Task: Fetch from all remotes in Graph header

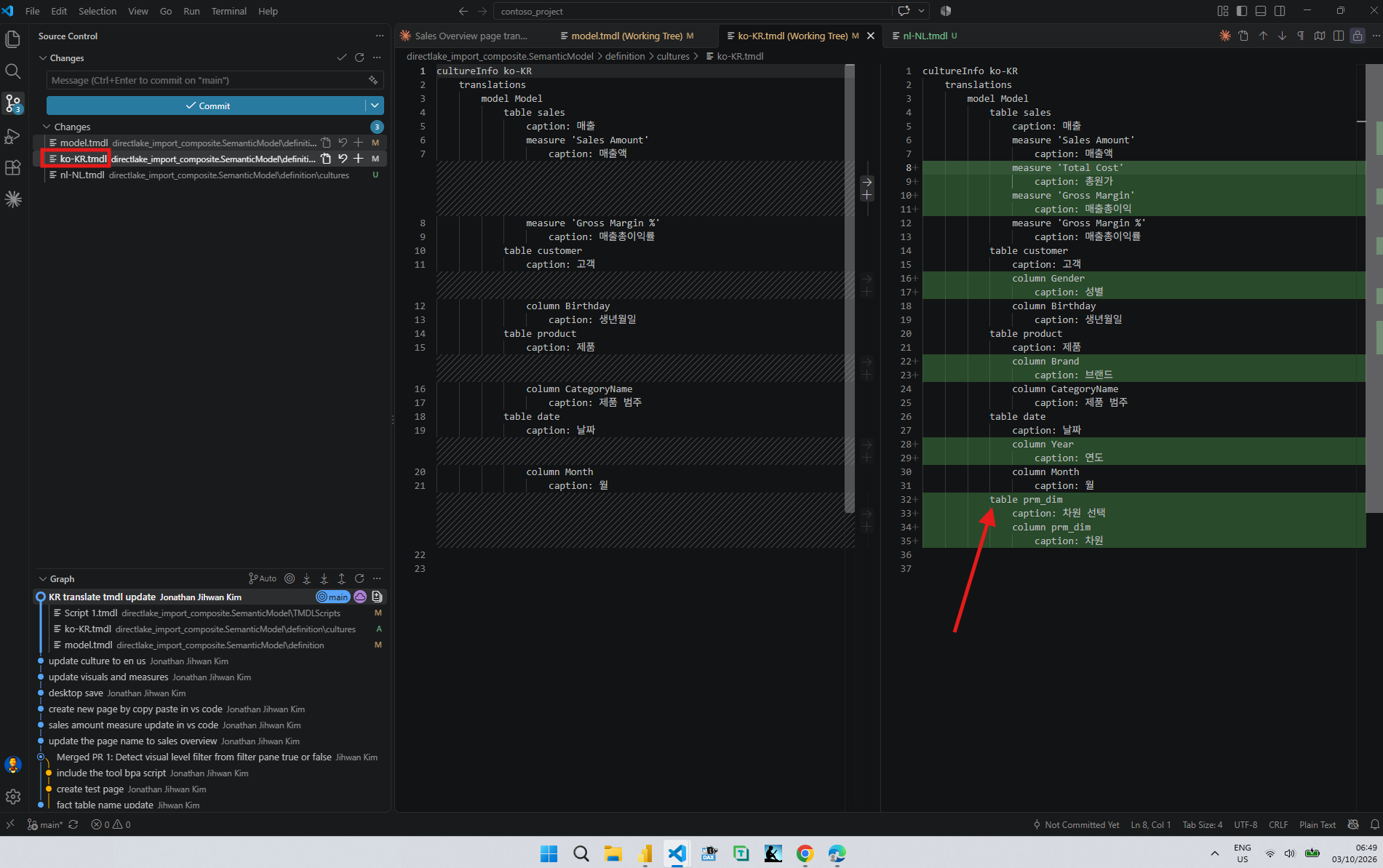Action: point(307,578)
